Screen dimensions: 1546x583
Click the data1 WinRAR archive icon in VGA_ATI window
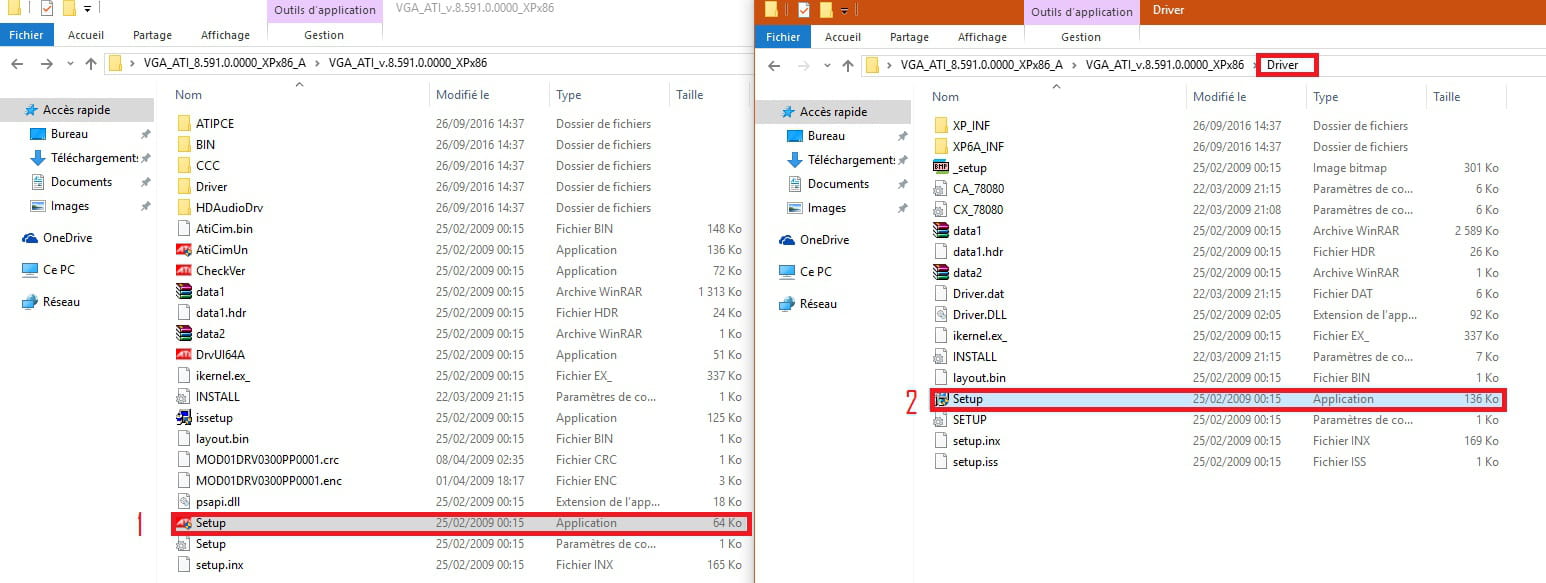point(183,292)
